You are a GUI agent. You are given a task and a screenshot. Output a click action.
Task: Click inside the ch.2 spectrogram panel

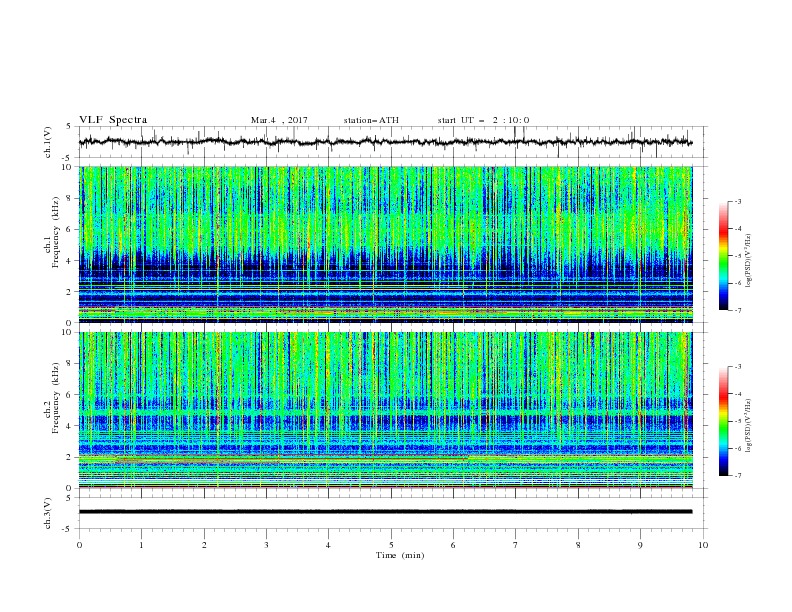pyautogui.click(x=385, y=410)
